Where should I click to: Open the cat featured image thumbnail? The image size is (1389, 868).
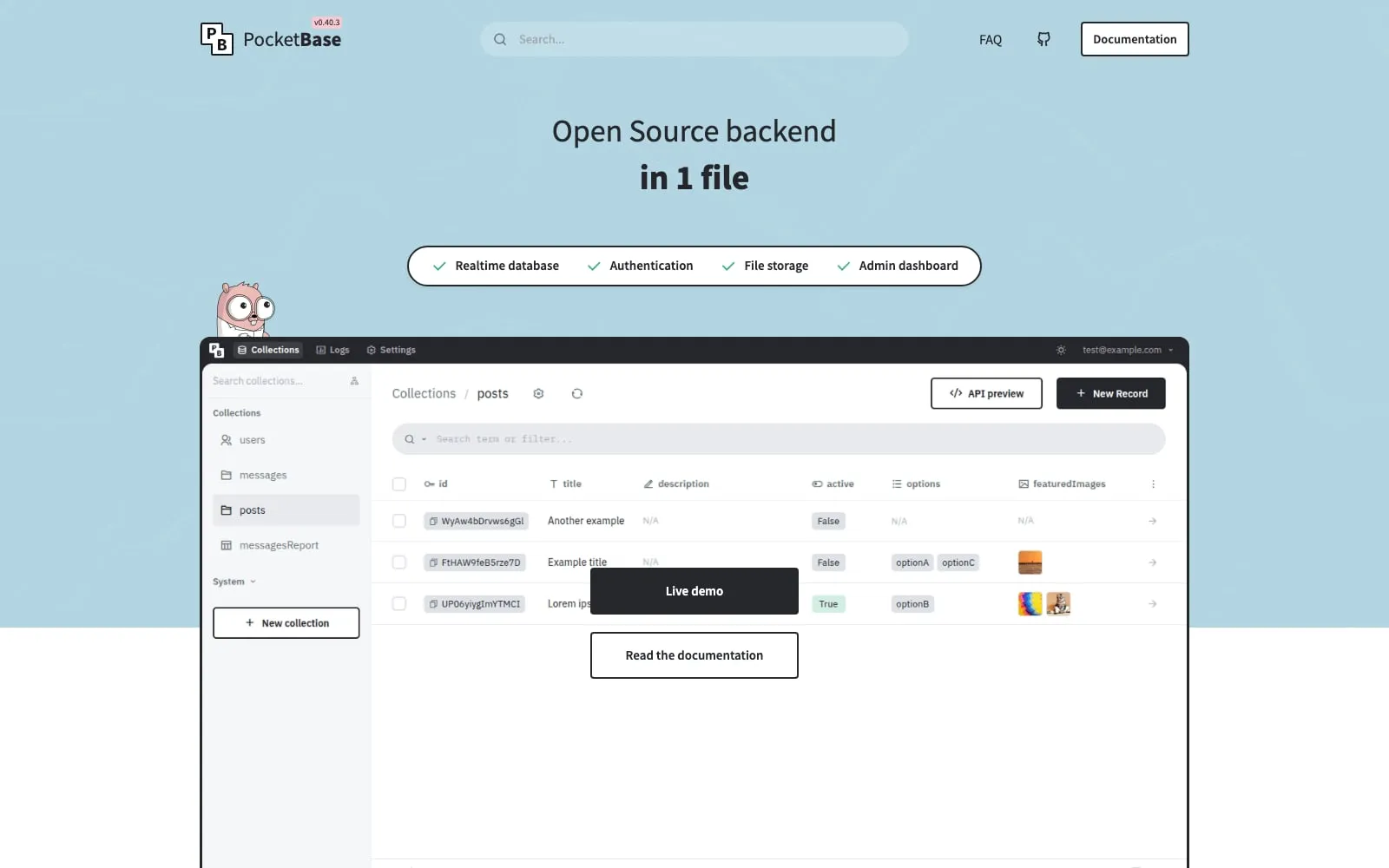[1058, 603]
